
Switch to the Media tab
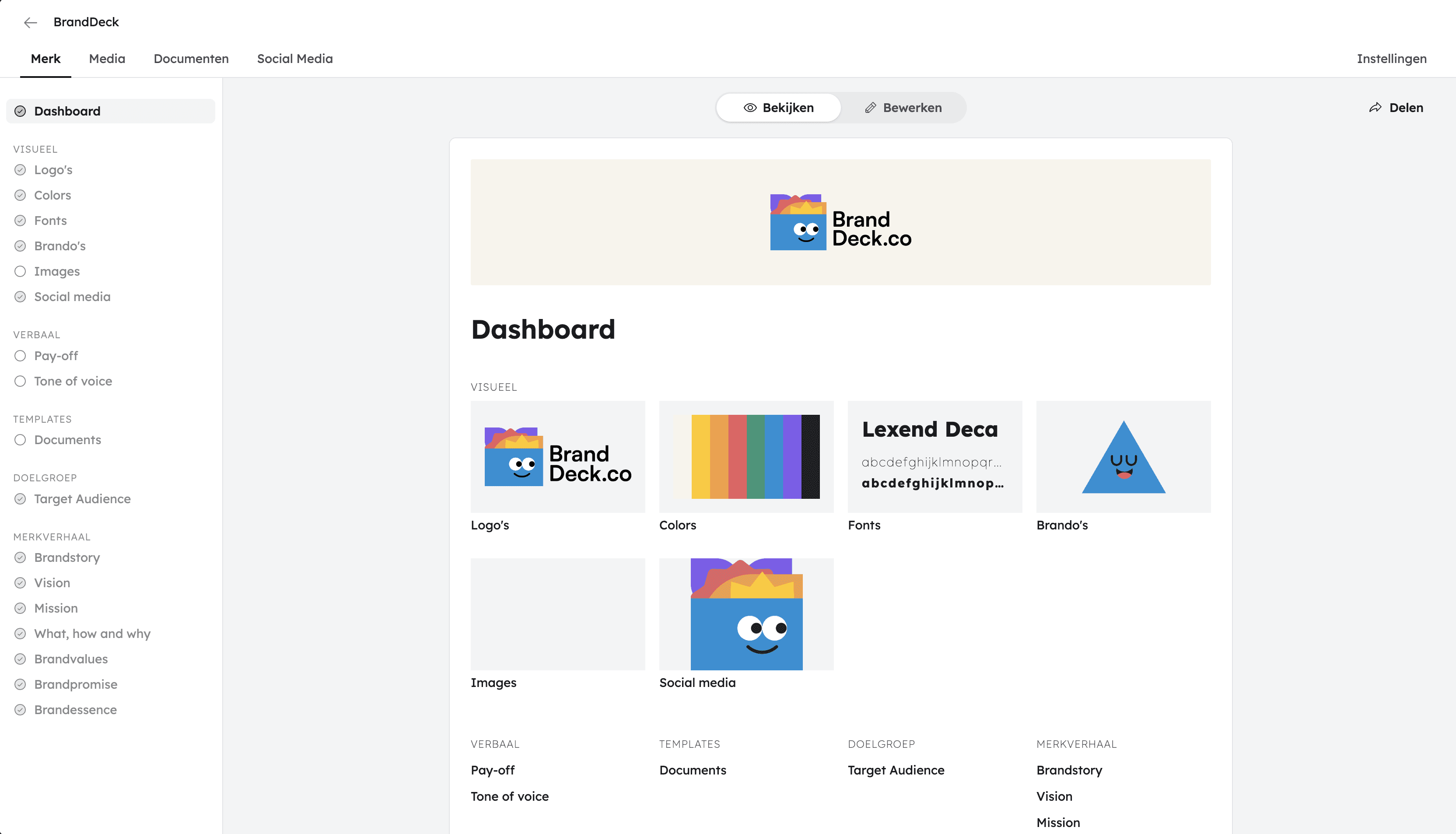point(107,59)
